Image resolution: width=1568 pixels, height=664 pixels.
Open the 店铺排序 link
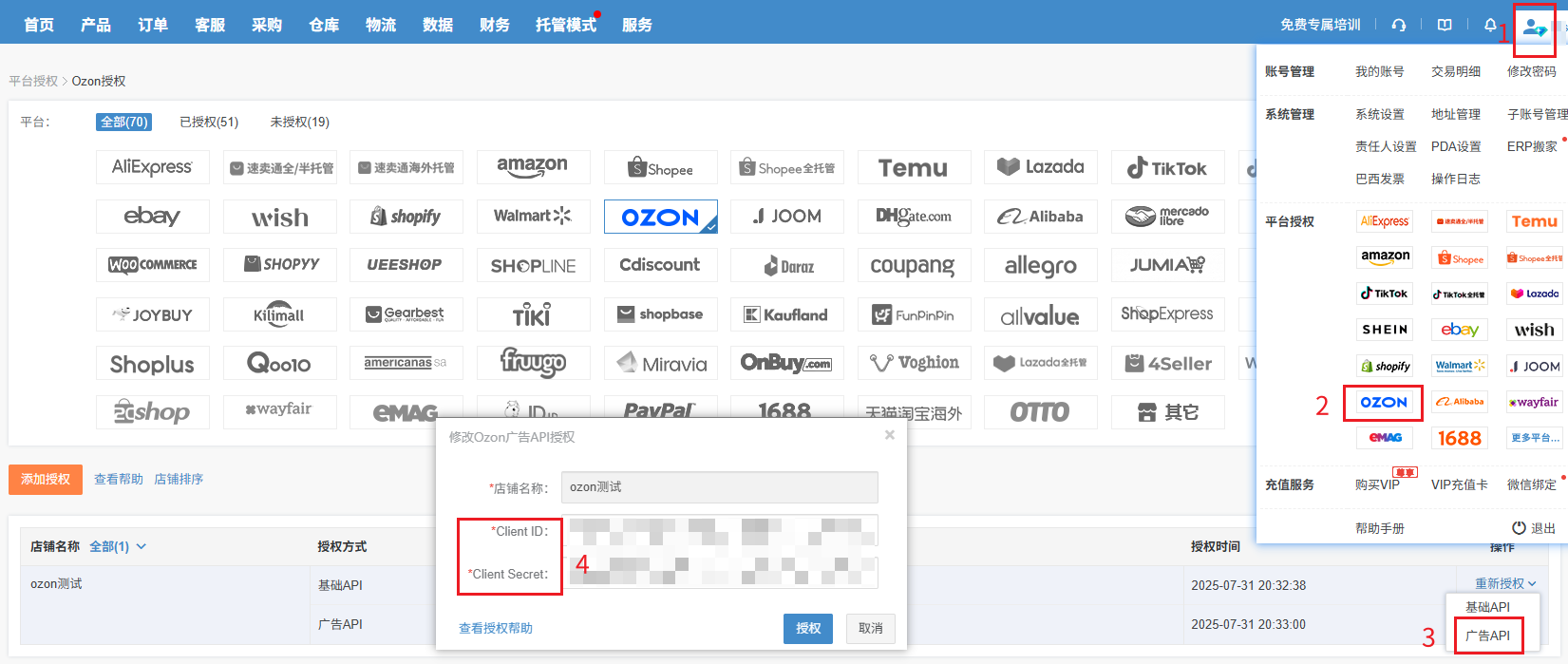tap(179, 480)
